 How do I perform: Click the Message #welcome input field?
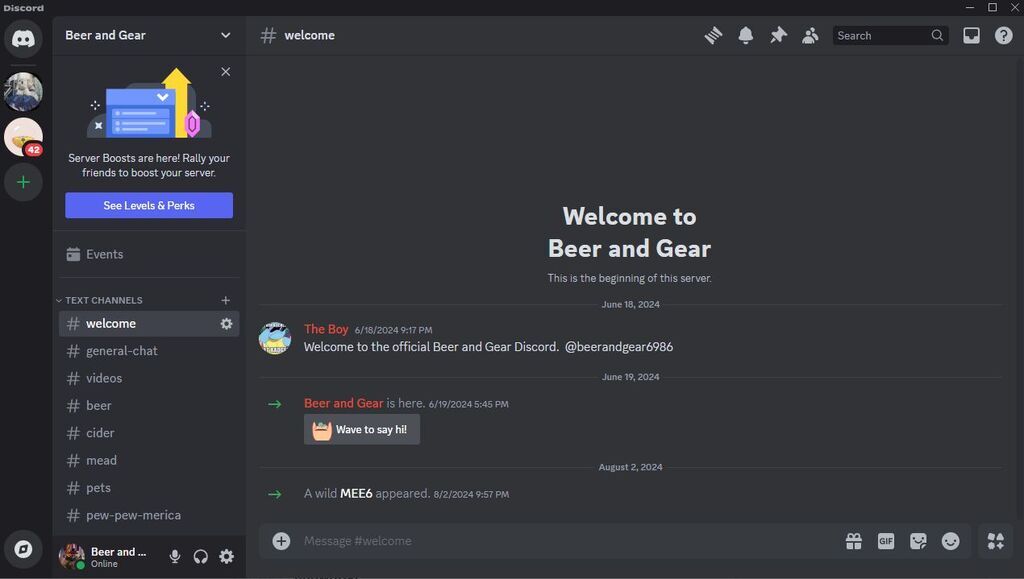[x=560, y=541]
